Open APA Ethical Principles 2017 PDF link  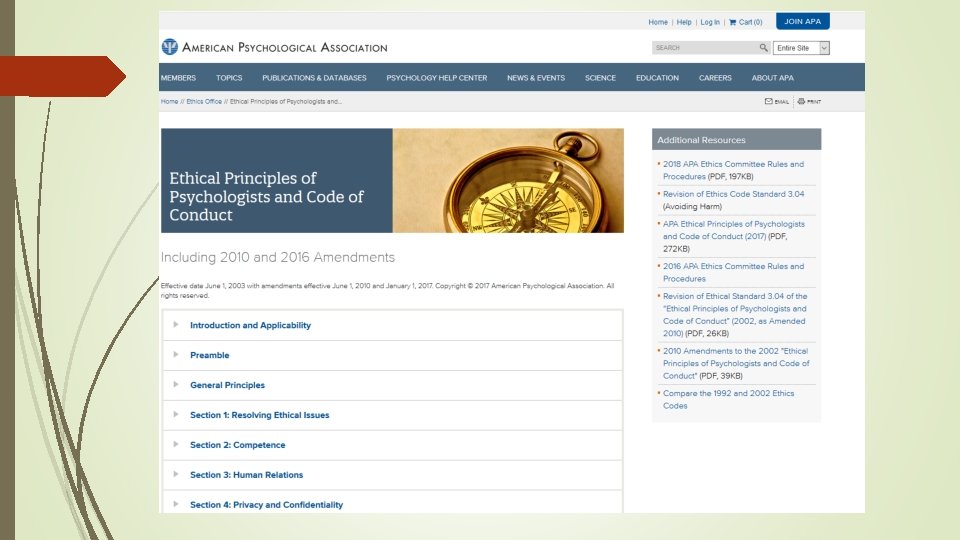(x=733, y=230)
